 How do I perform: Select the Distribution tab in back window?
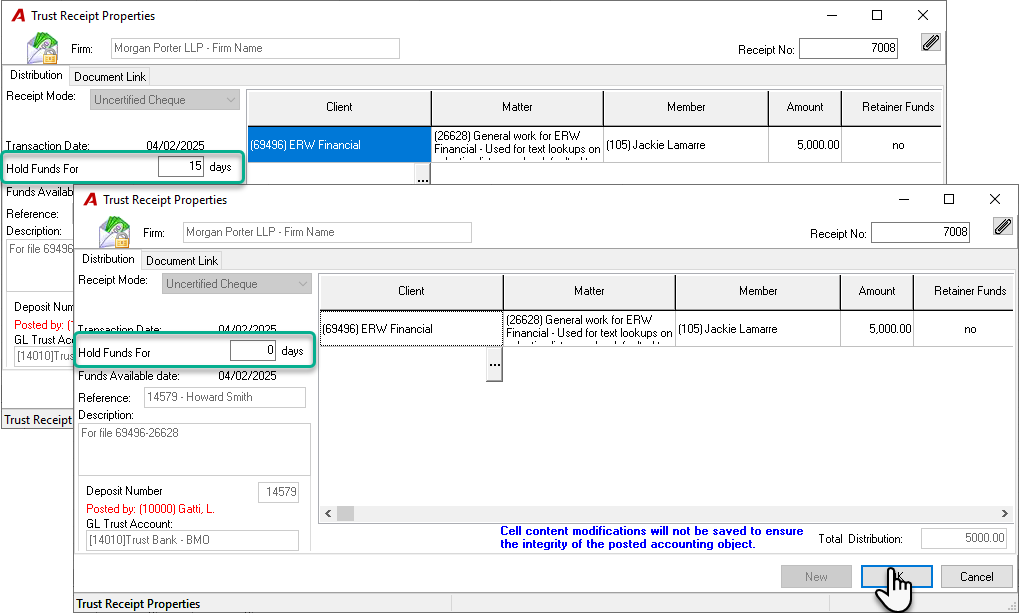click(x=36, y=75)
